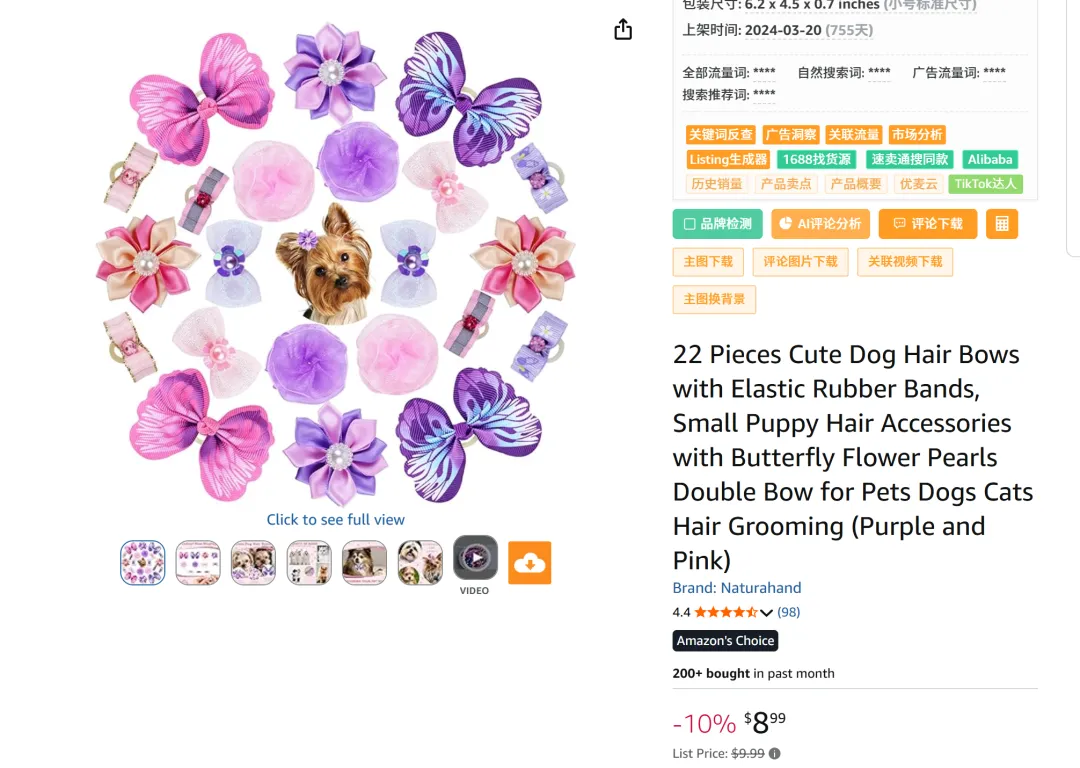Toggle the 品牌检测 checkbox button
Screen dimensions: 1080x768
point(717,224)
